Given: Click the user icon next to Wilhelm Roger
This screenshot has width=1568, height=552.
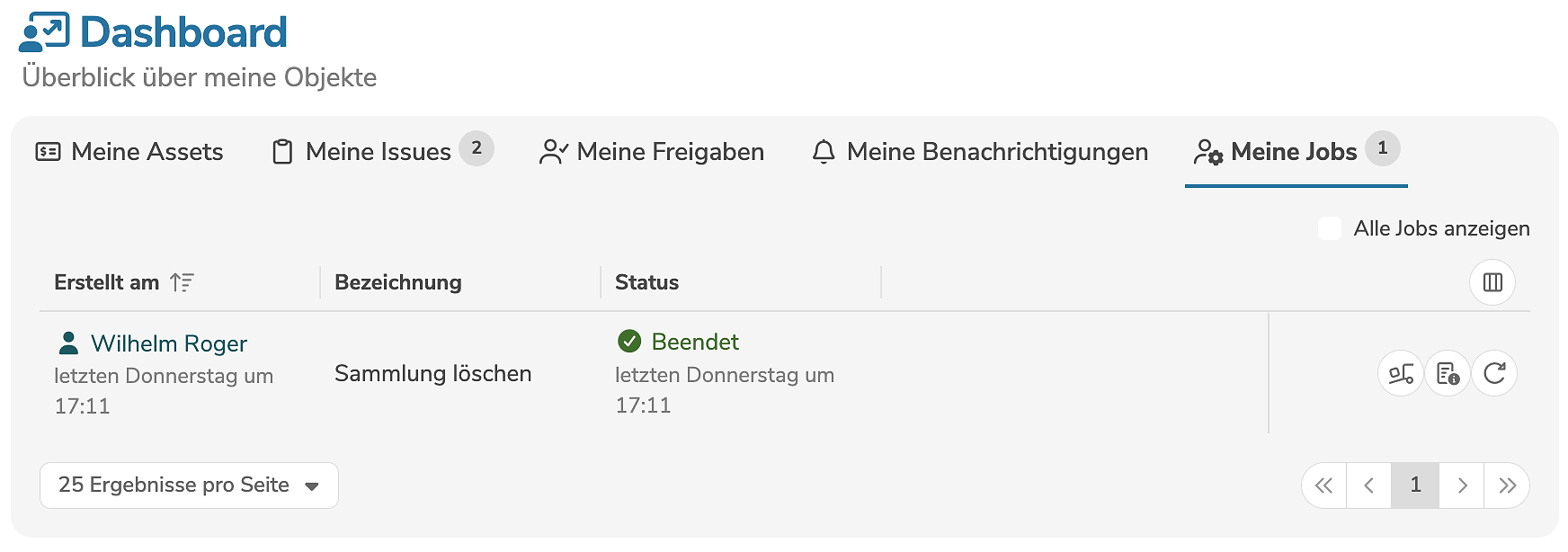Looking at the screenshot, I should pyautogui.click(x=68, y=342).
